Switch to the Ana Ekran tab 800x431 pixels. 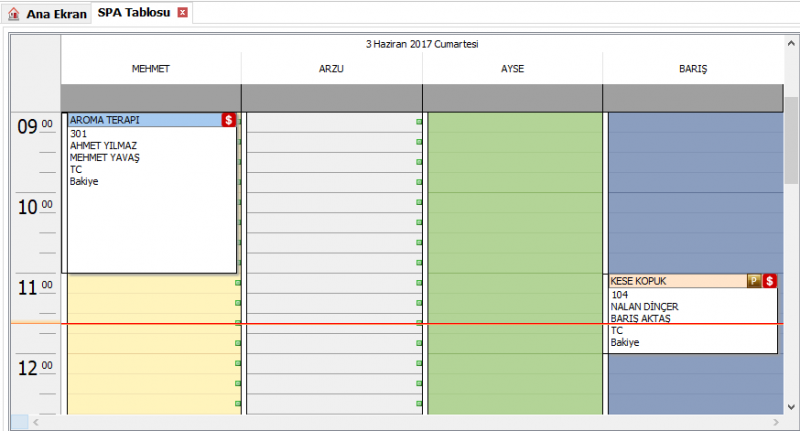click(47, 14)
